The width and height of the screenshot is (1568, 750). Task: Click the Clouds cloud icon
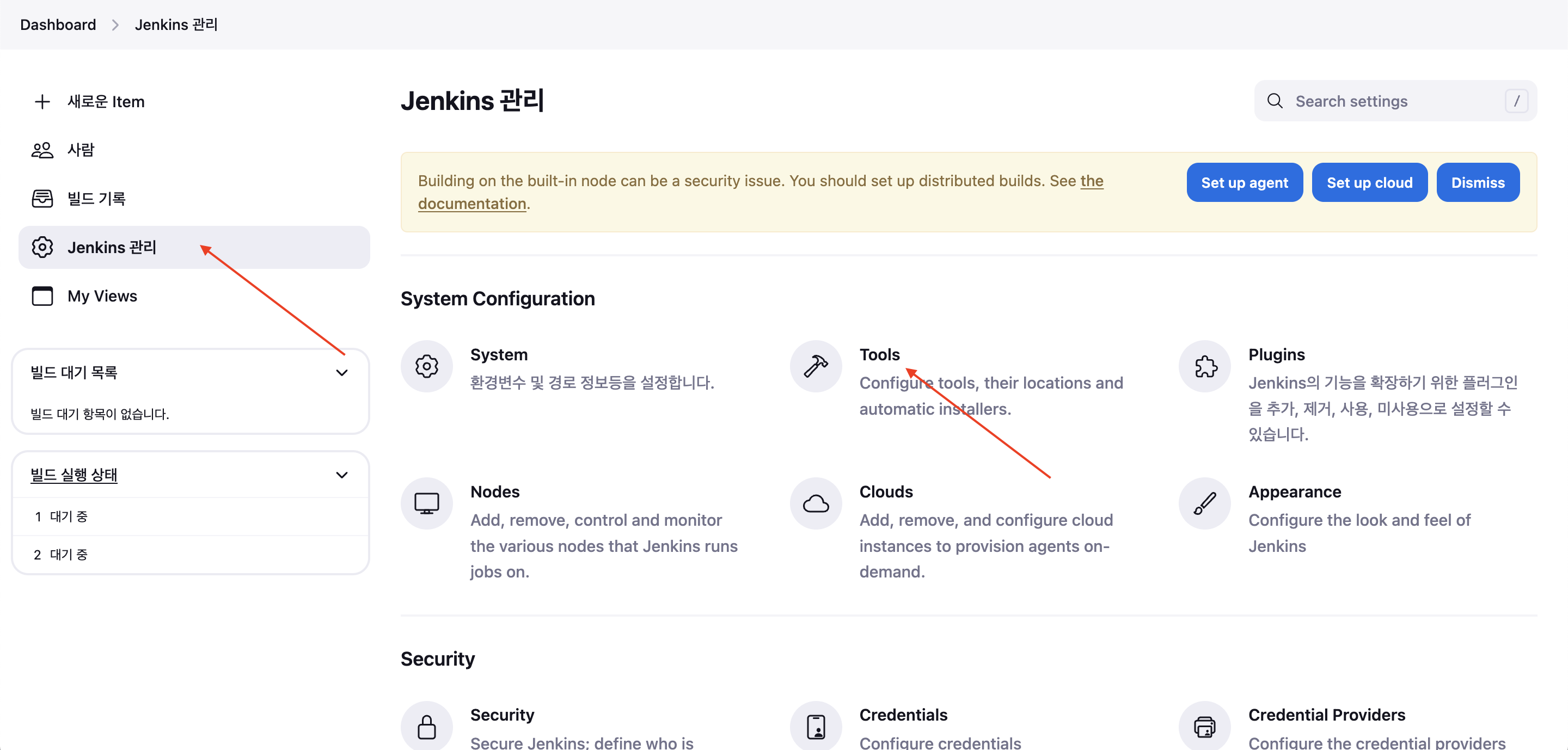[816, 503]
